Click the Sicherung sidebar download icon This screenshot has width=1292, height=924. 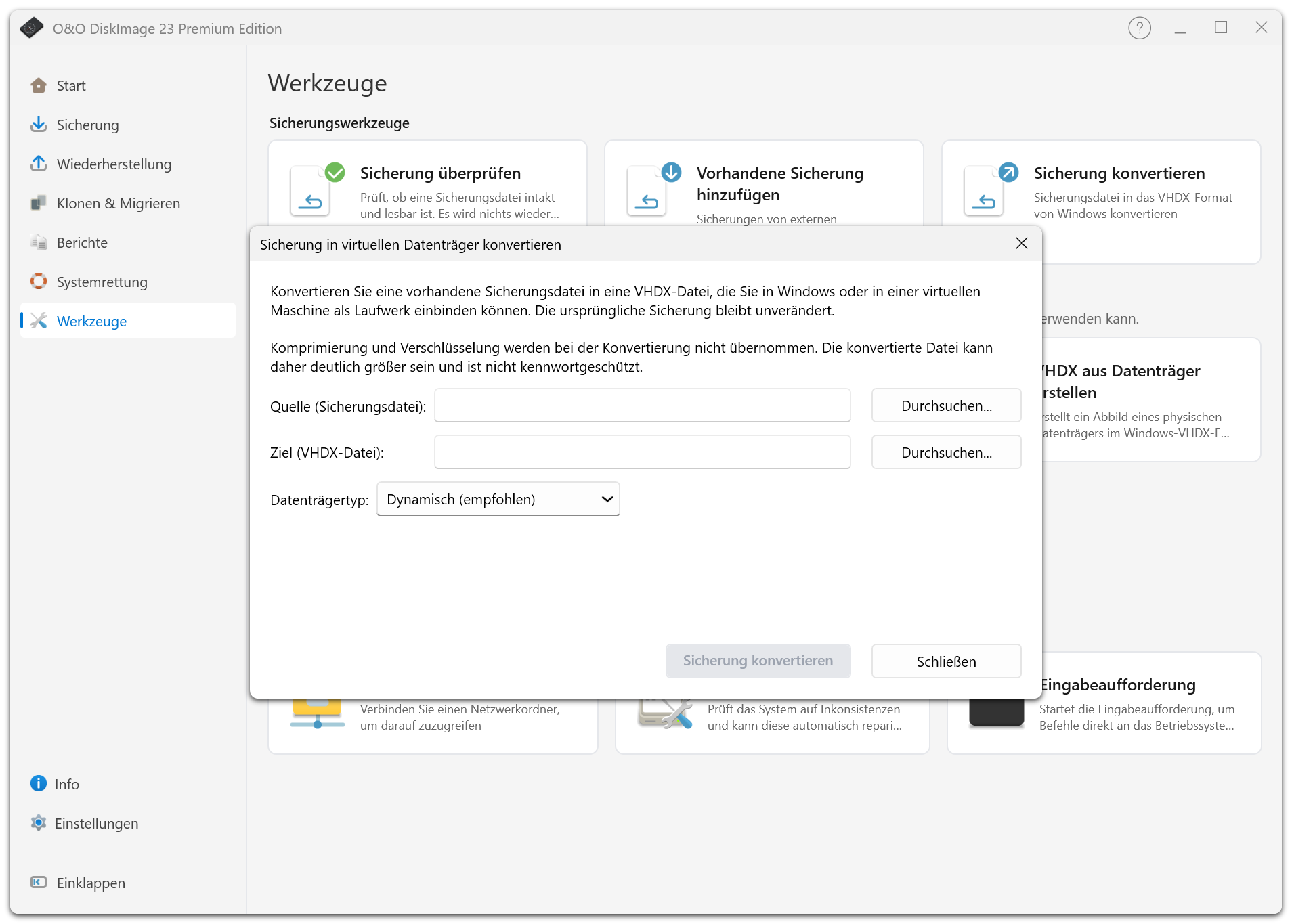(39, 125)
